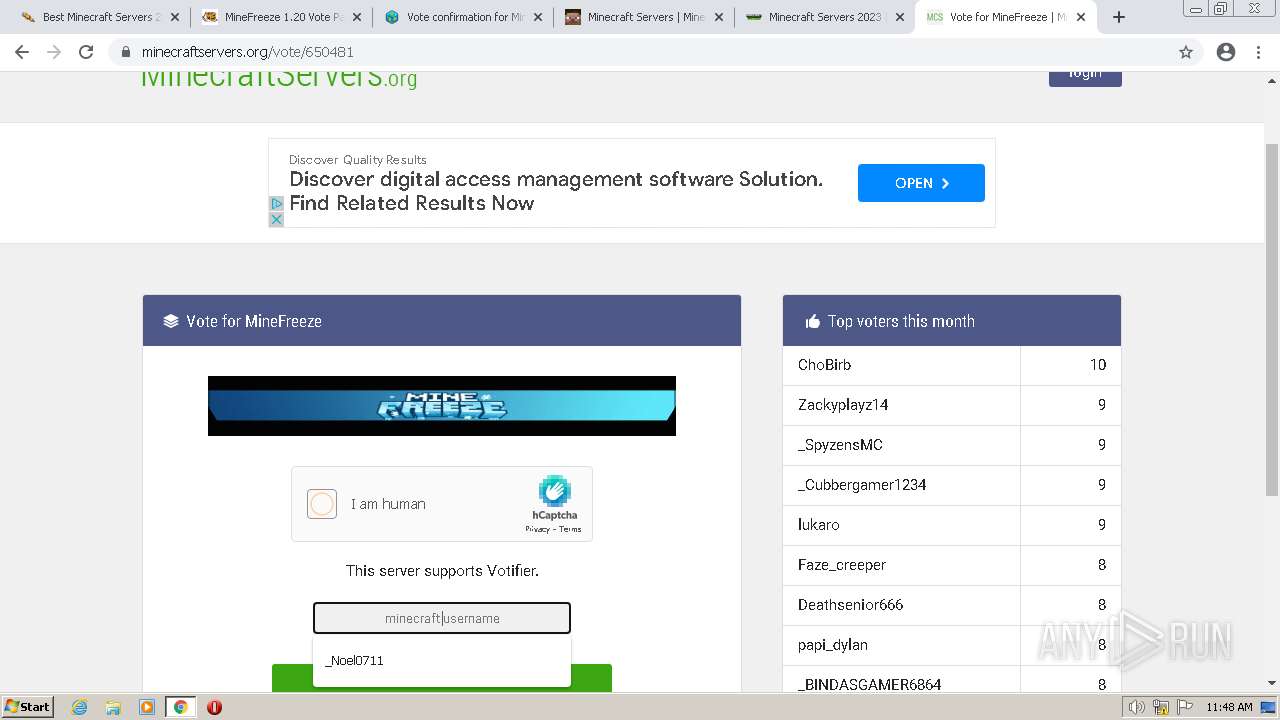
Task: Select top voter ChoBirb
Action: tap(825, 365)
